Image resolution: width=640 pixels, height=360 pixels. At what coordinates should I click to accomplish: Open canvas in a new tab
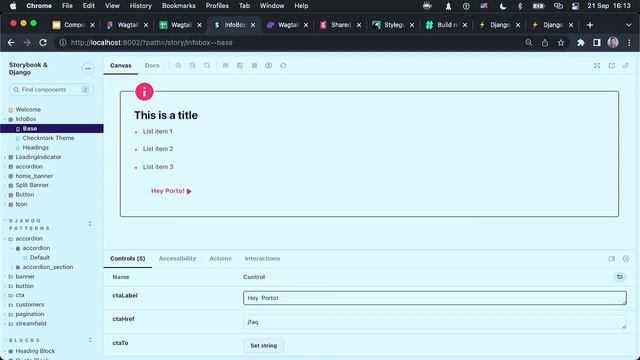coord(611,65)
